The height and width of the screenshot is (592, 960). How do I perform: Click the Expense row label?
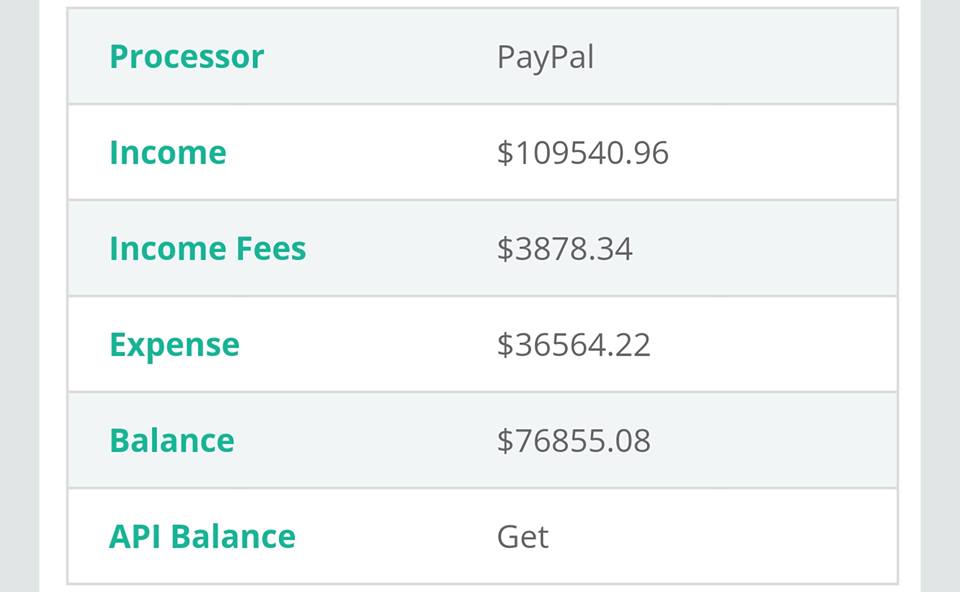(174, 345)
